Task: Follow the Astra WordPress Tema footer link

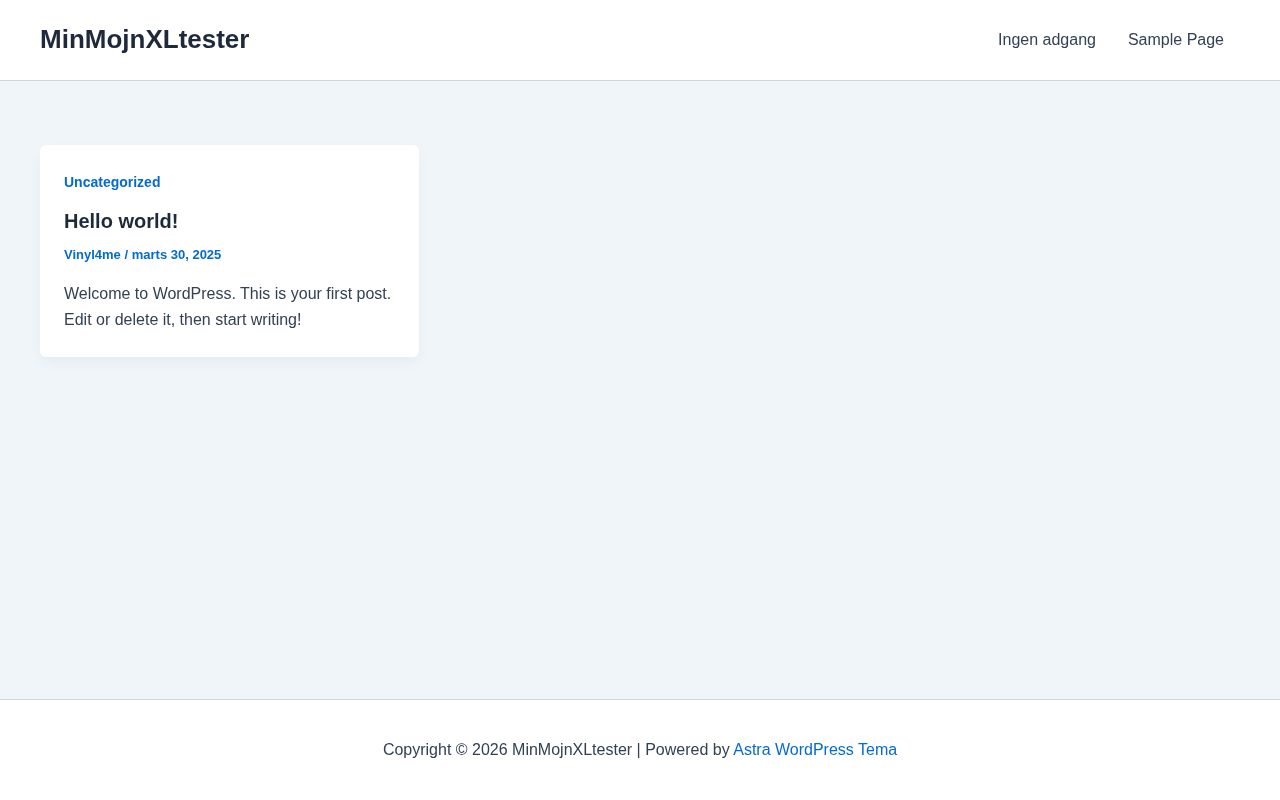Action: pyautogui.click(x=814, y=750)
